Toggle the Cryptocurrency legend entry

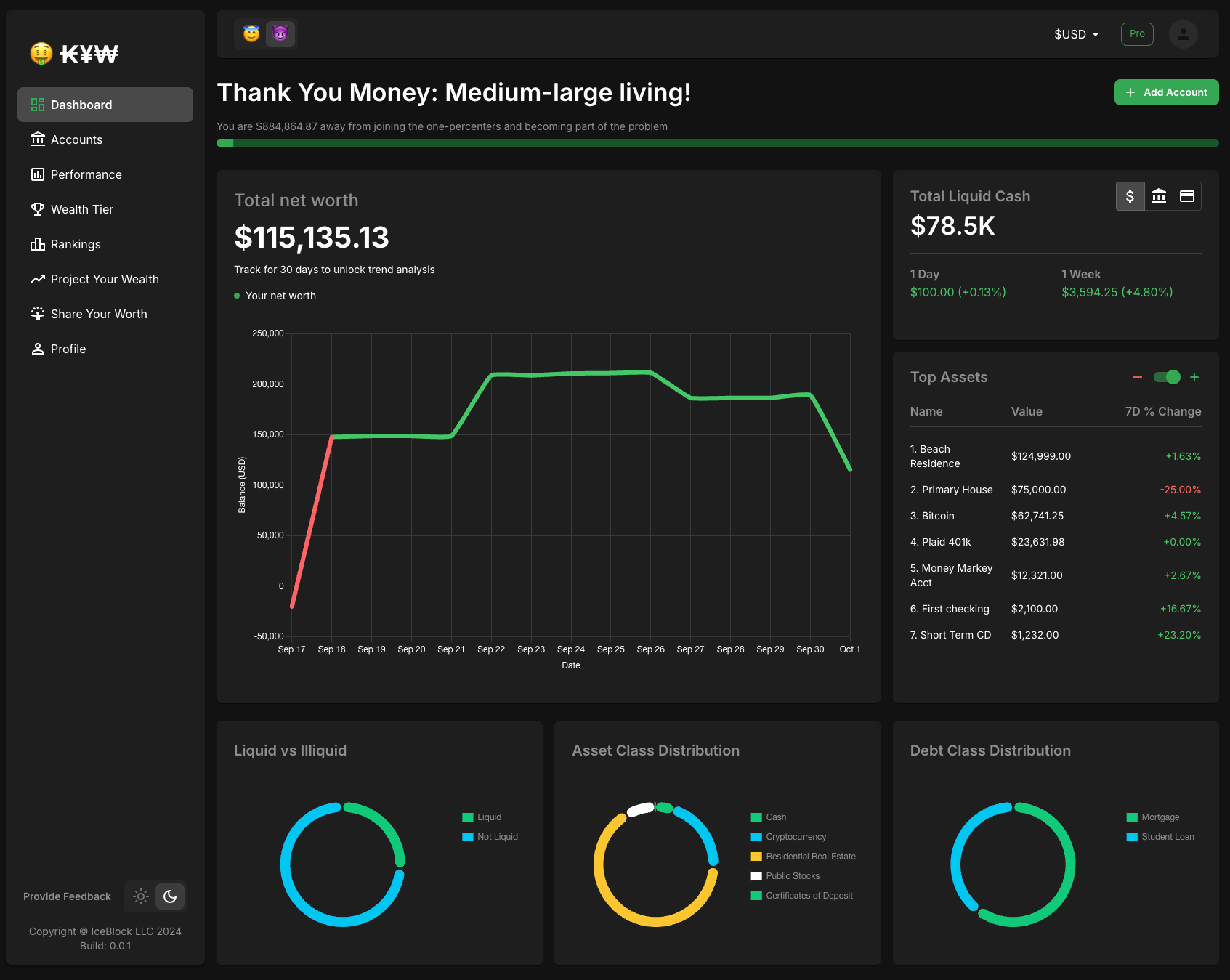point(796,837)
